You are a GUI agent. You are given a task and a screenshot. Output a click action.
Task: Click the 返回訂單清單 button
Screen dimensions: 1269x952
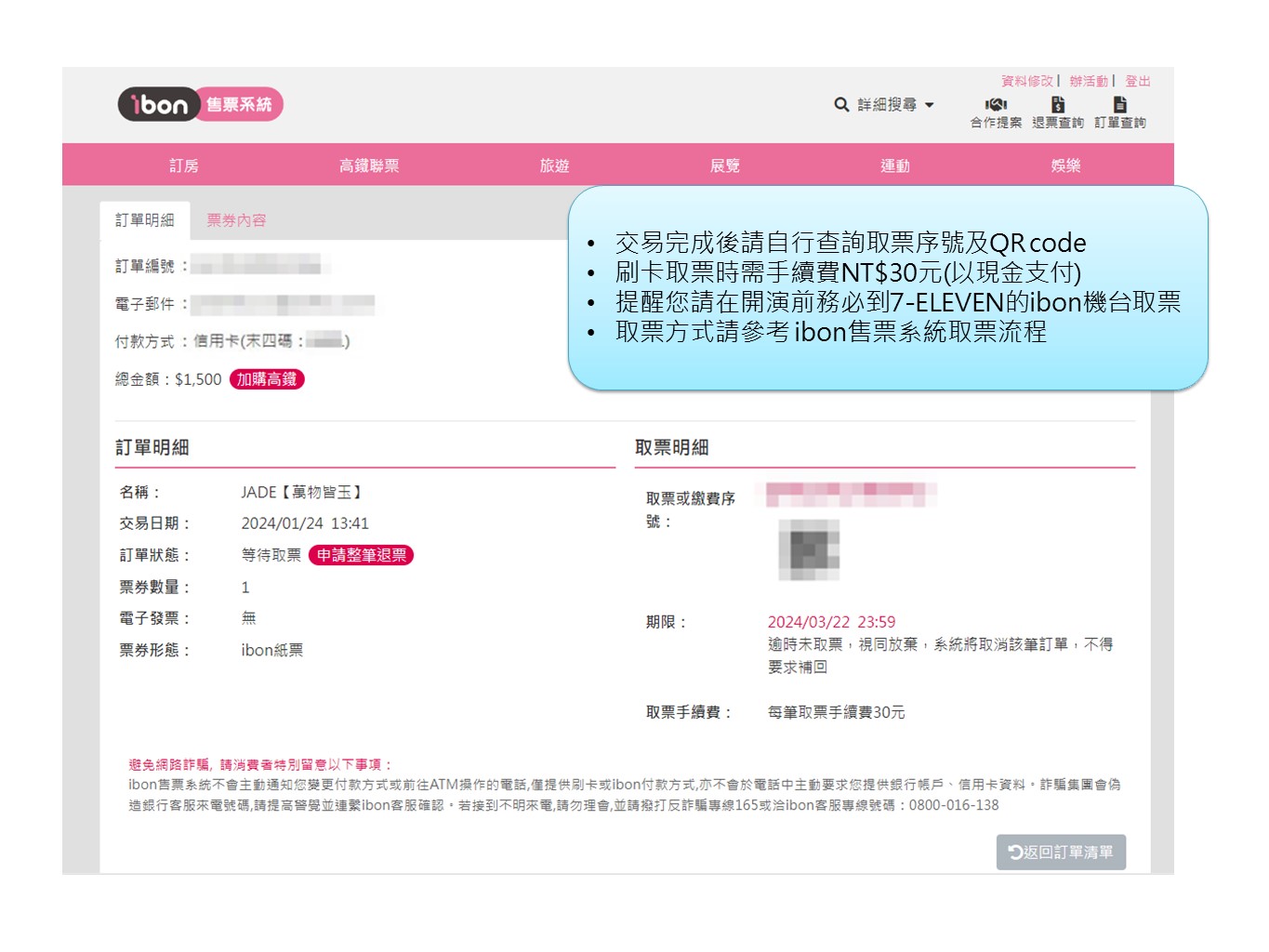point(1061,852)
